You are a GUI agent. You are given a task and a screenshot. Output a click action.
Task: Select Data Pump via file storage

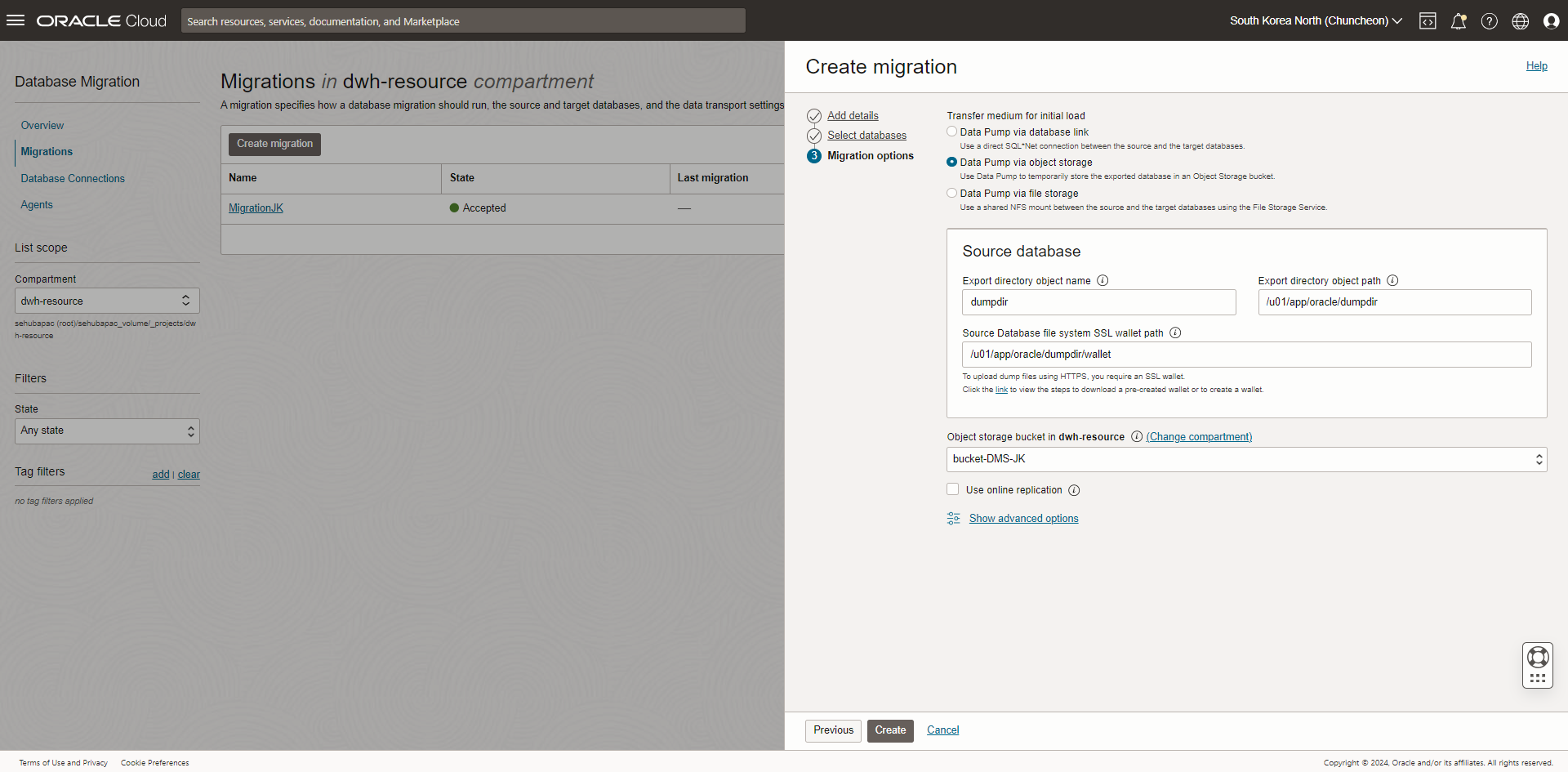click(x=951, y=193)
